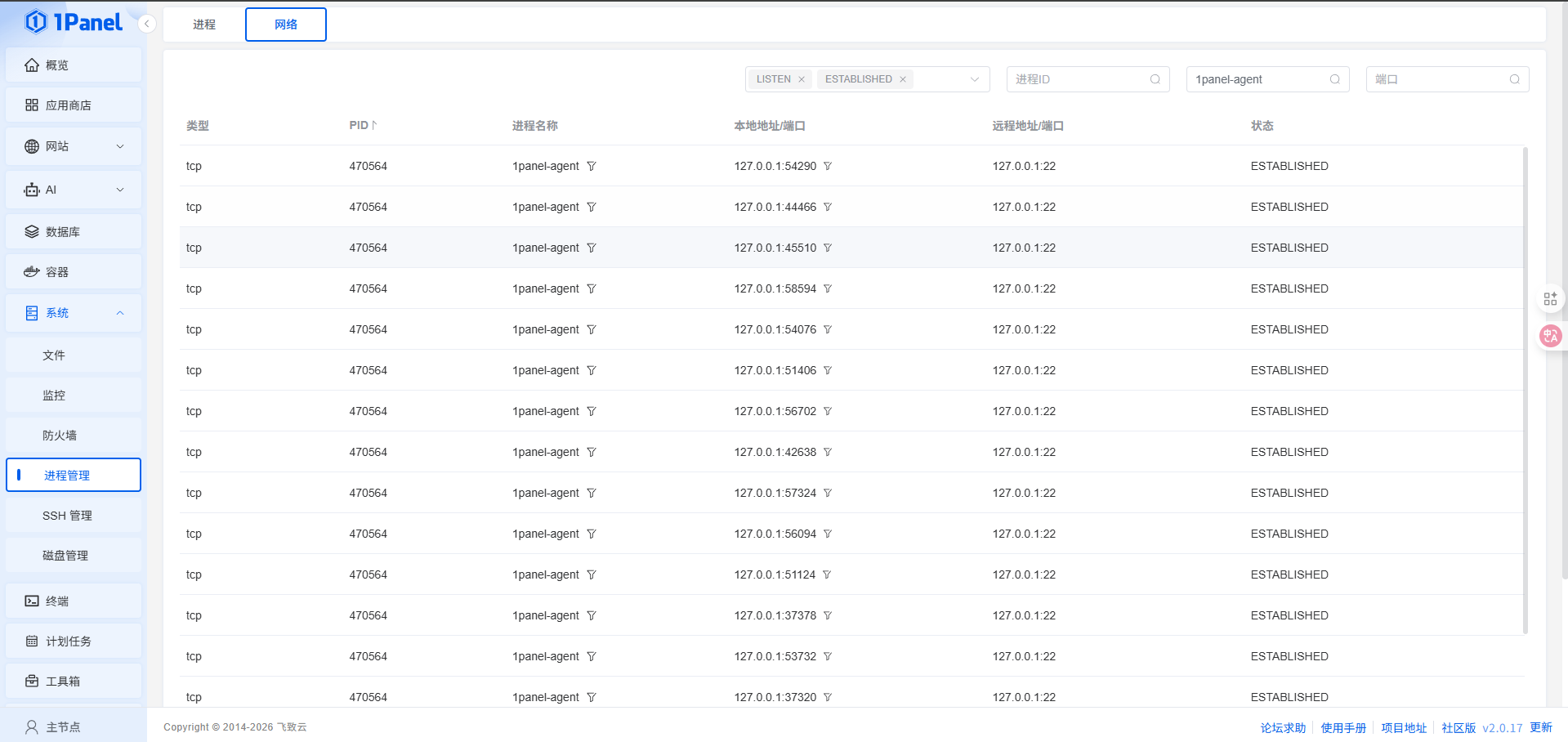Remove the ESTABLISHED status filter tag
The height and width of the screenshot is (742, 1568).
coord(903,79)
